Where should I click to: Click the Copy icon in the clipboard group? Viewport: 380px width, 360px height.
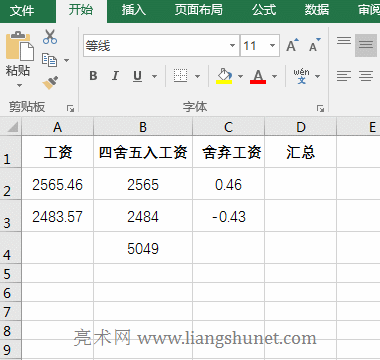click(50, 60)
